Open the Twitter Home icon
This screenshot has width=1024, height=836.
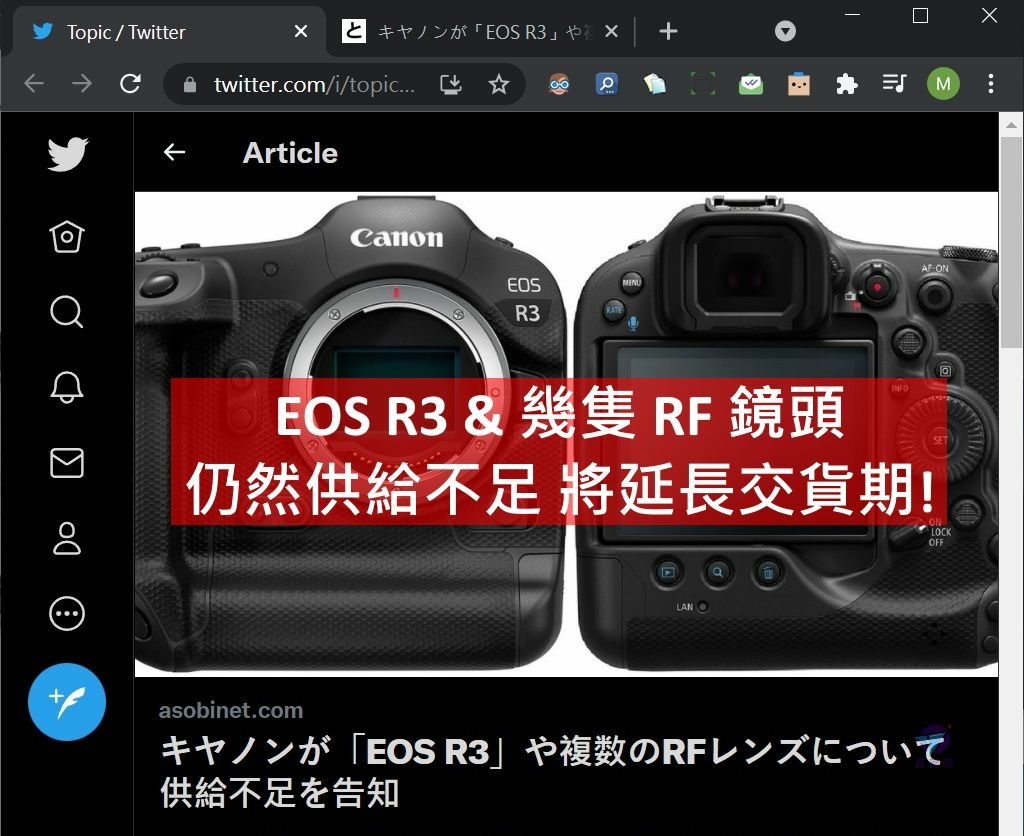point(67,236)
